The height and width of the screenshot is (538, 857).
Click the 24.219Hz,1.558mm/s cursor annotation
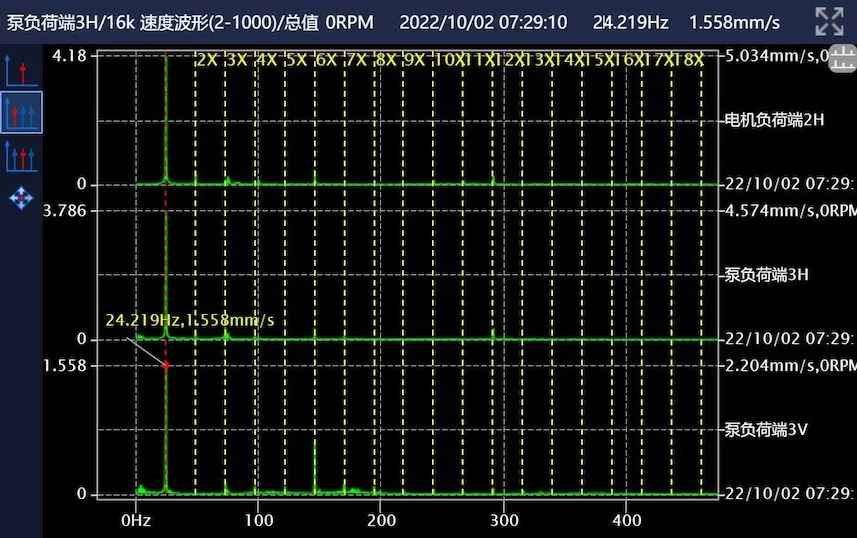pos(190,320)
